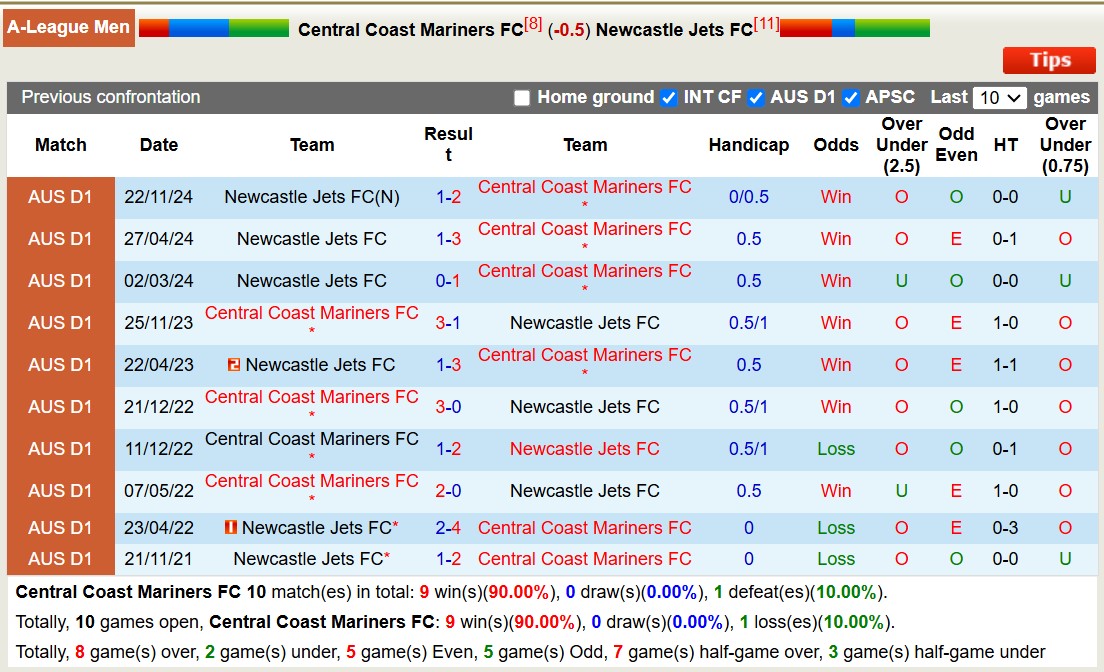Click the Match column header
1104x672 pixels.
61,144
